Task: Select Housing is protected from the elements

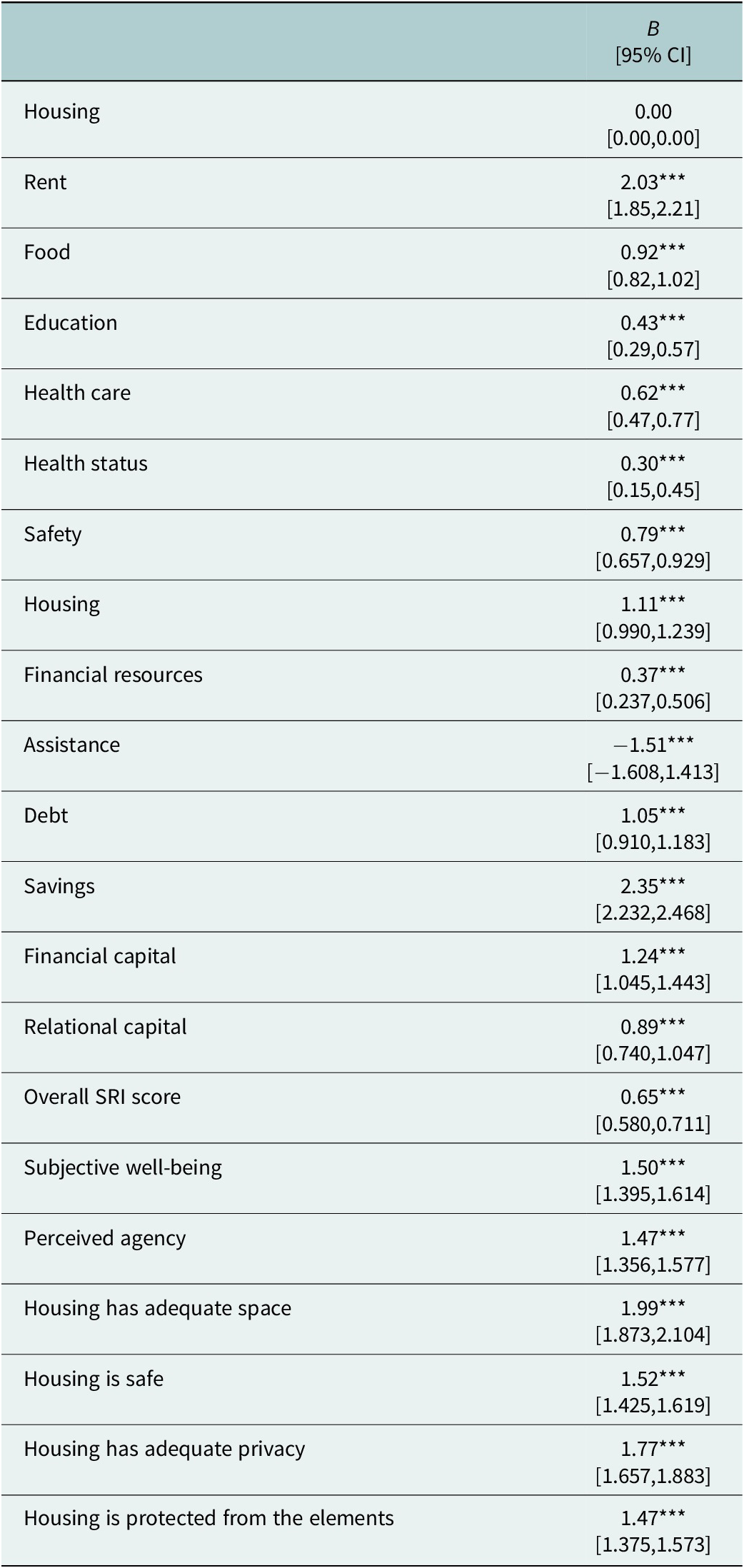Action: 208,1519
